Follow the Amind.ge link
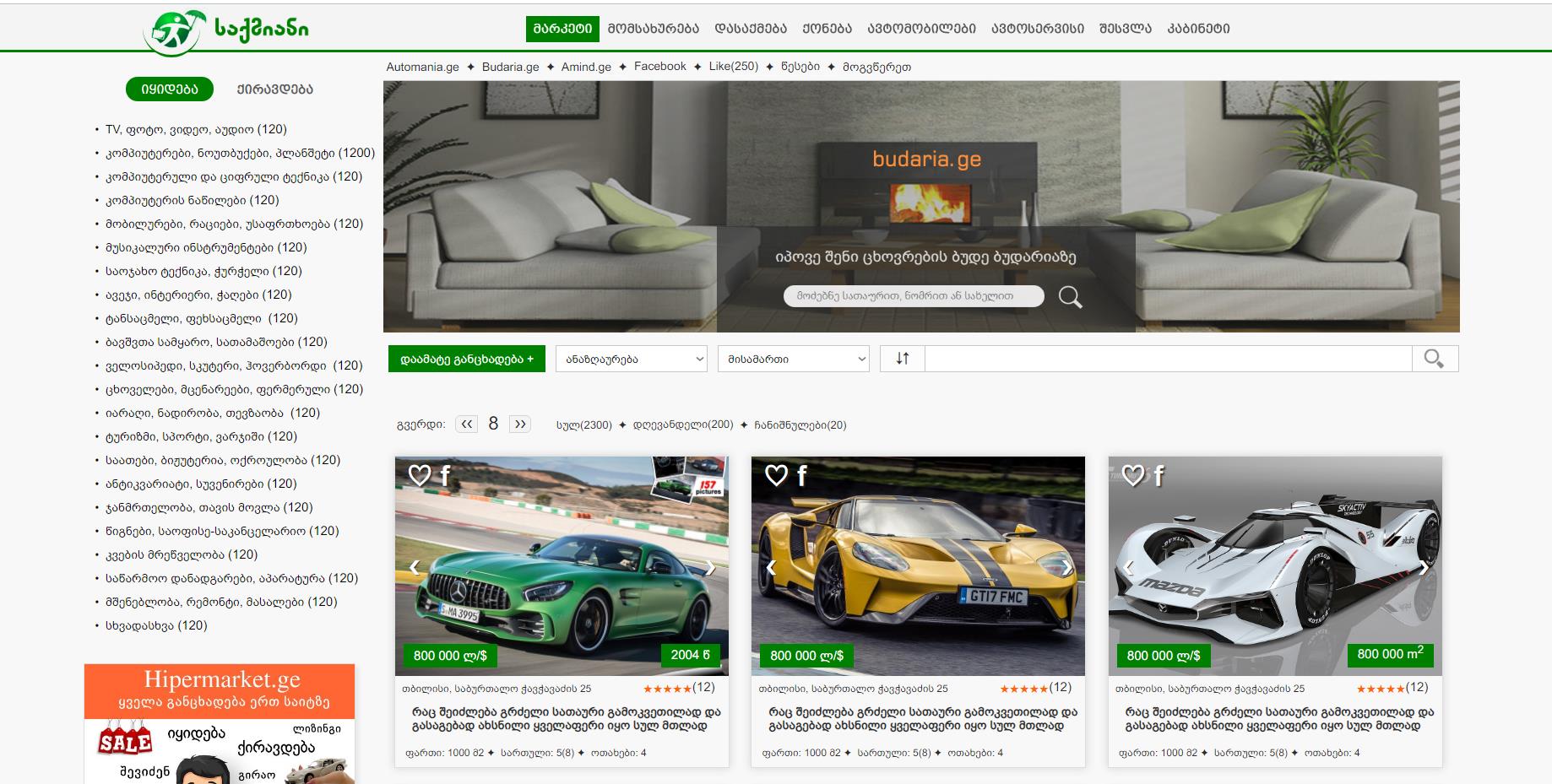The image size is (1552, 784). tap(586, 67)
